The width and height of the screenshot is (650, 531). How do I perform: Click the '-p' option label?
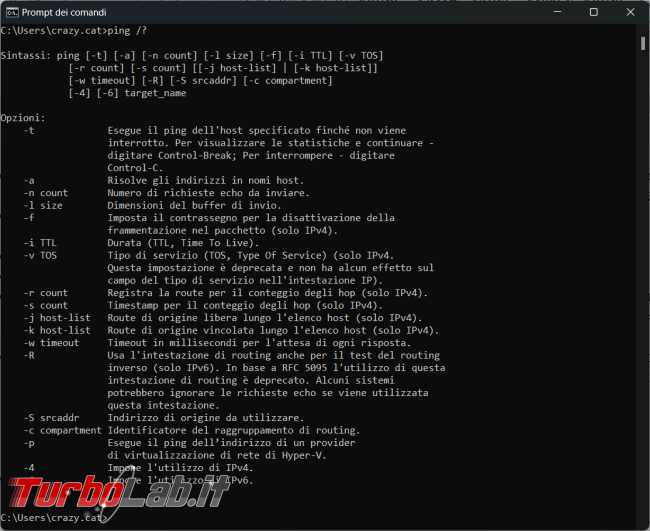tap(29, 443)
